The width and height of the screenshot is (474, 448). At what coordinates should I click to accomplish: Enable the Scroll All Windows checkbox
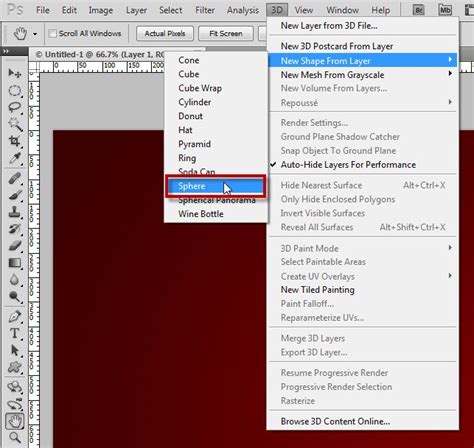[52, 33]
